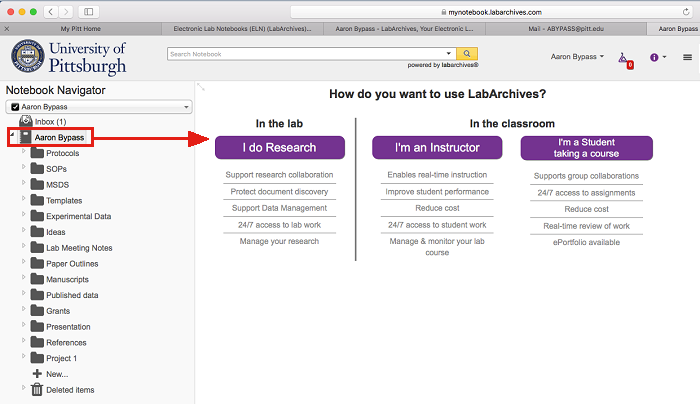Click the SOPs folder icon

coord(37,169)
